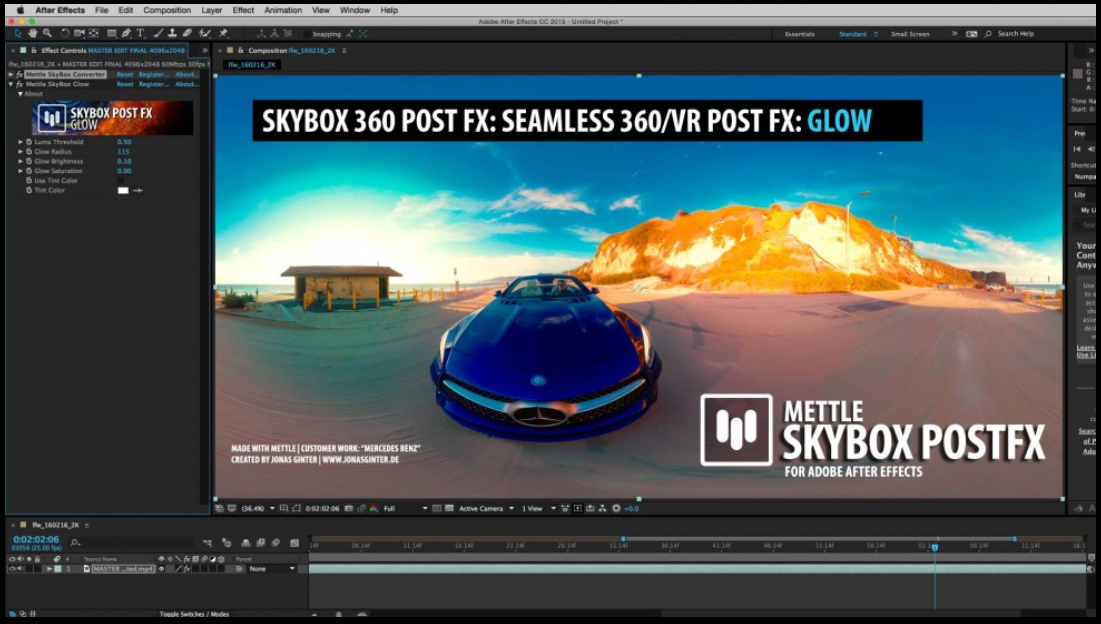Click the Search Help magnifier icon
Screen dimensions: 1101x624
coord(988,34)
